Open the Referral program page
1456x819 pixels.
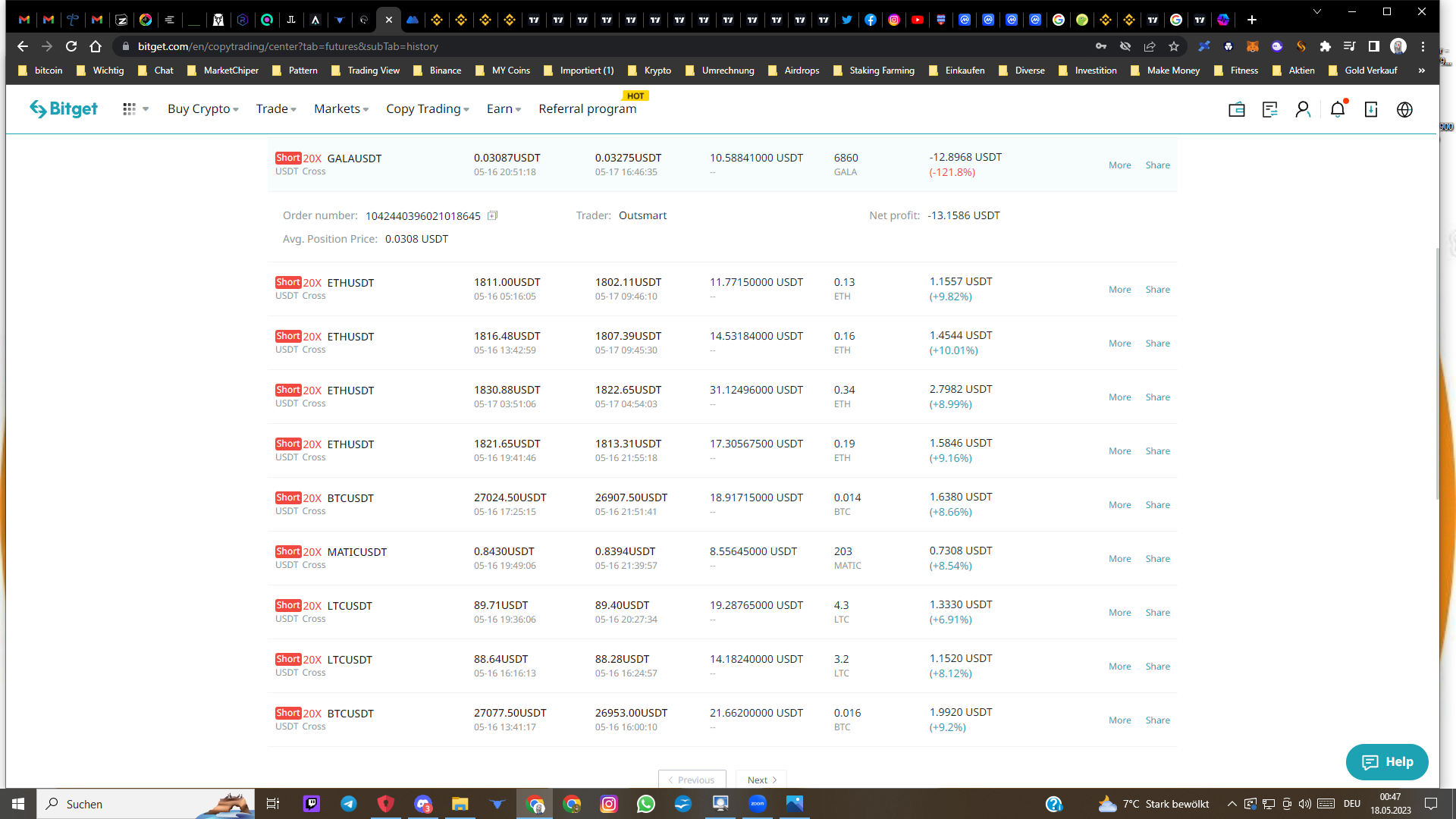pyautogui.click(x=588, y=109)
